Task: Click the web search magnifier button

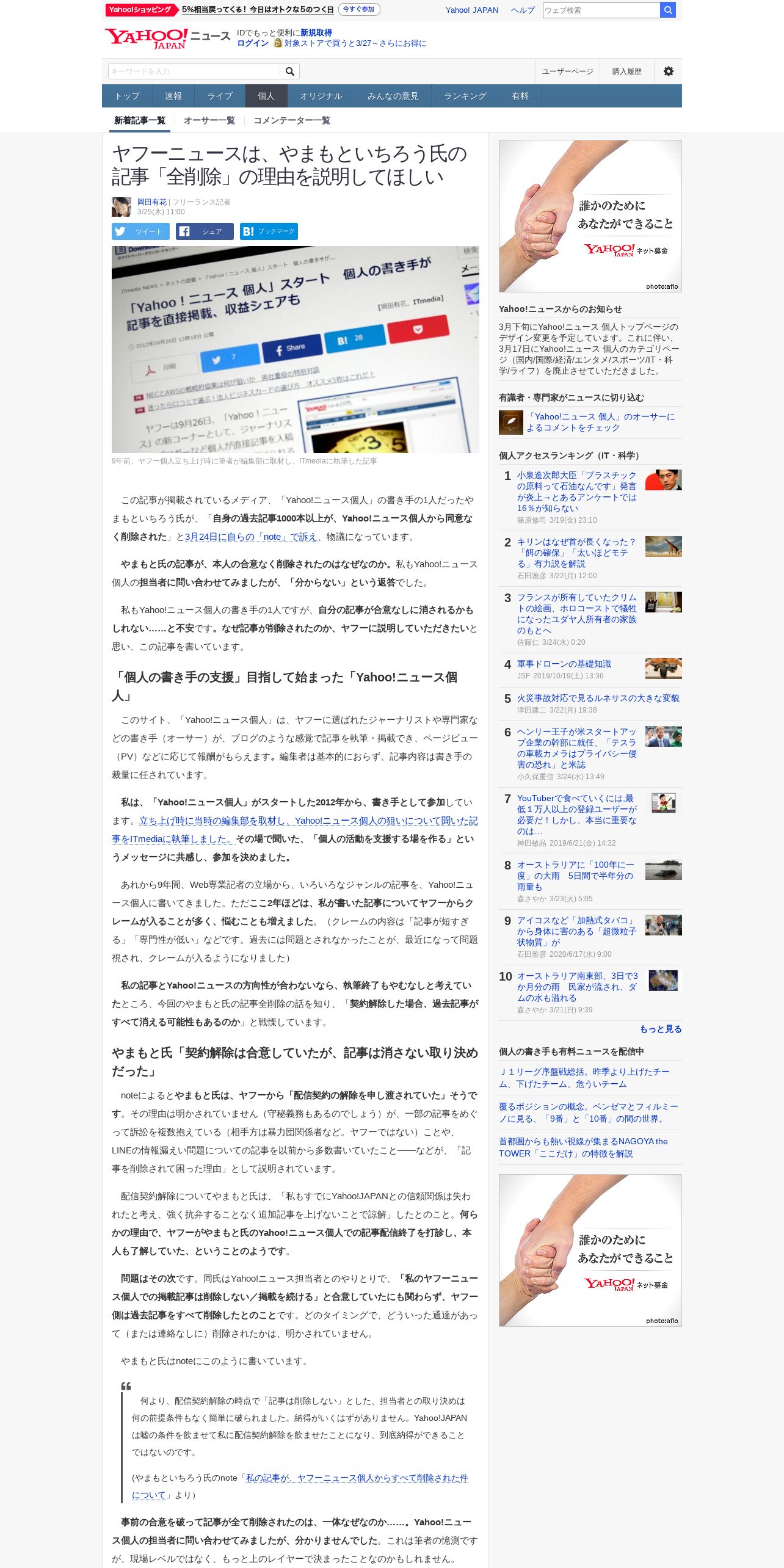Action: click(x=668, y=10)
